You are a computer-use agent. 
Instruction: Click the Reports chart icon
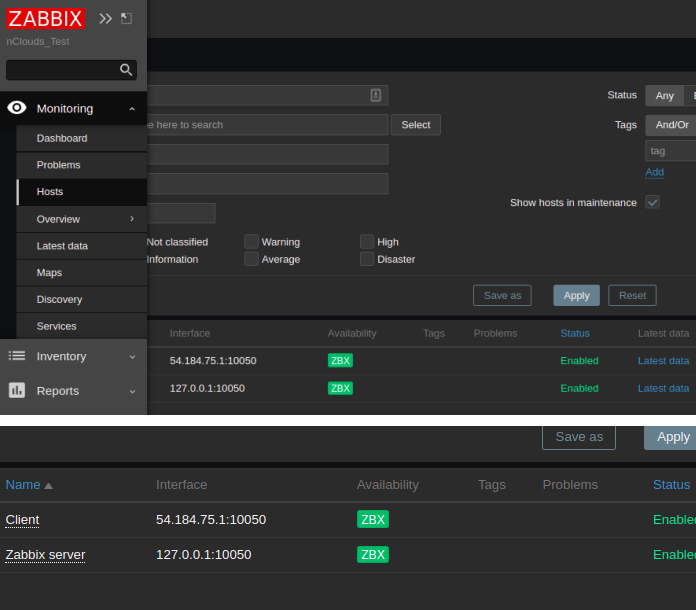coord(17,390)
